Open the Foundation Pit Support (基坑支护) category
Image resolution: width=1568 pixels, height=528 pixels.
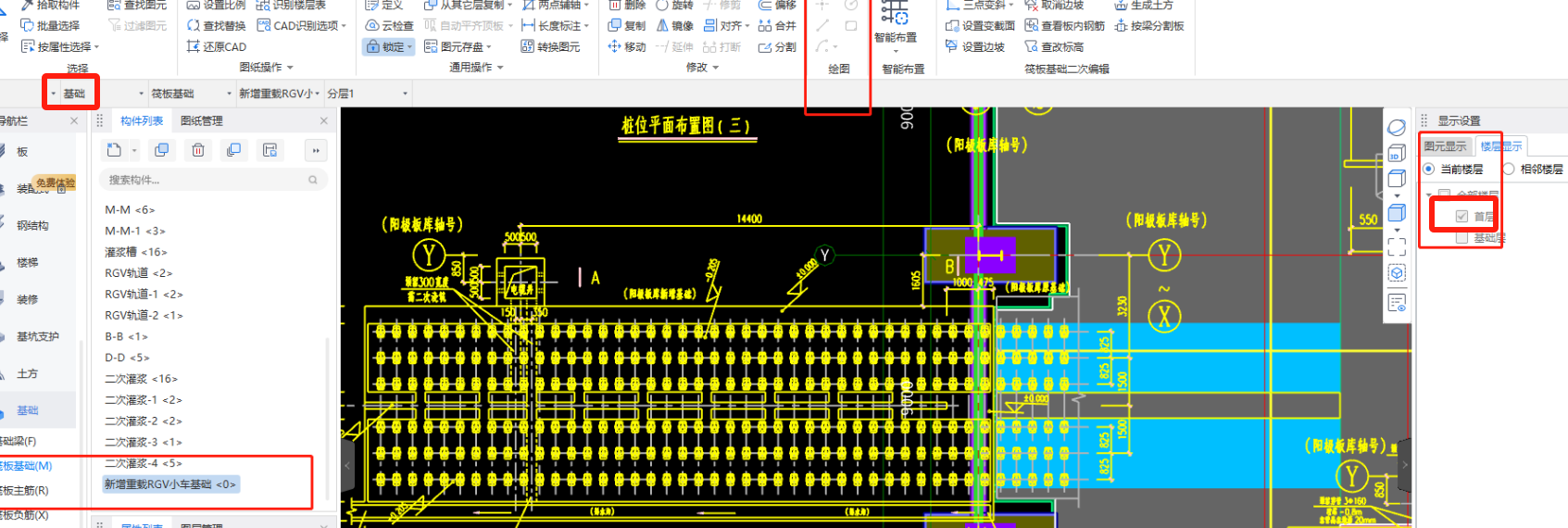(37, 336)
